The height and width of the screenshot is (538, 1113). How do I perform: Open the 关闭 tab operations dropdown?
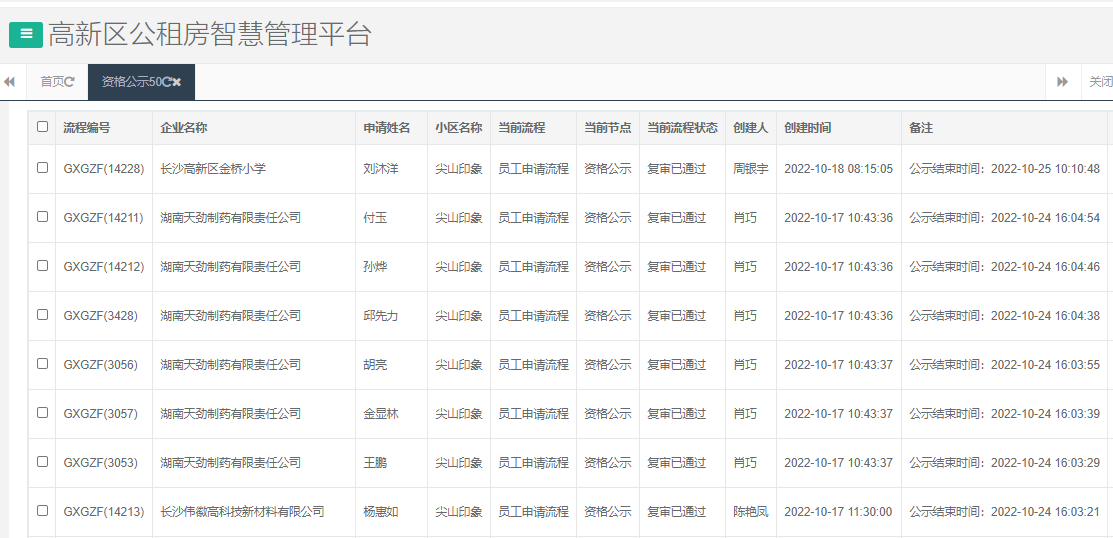pos(1099,82)
